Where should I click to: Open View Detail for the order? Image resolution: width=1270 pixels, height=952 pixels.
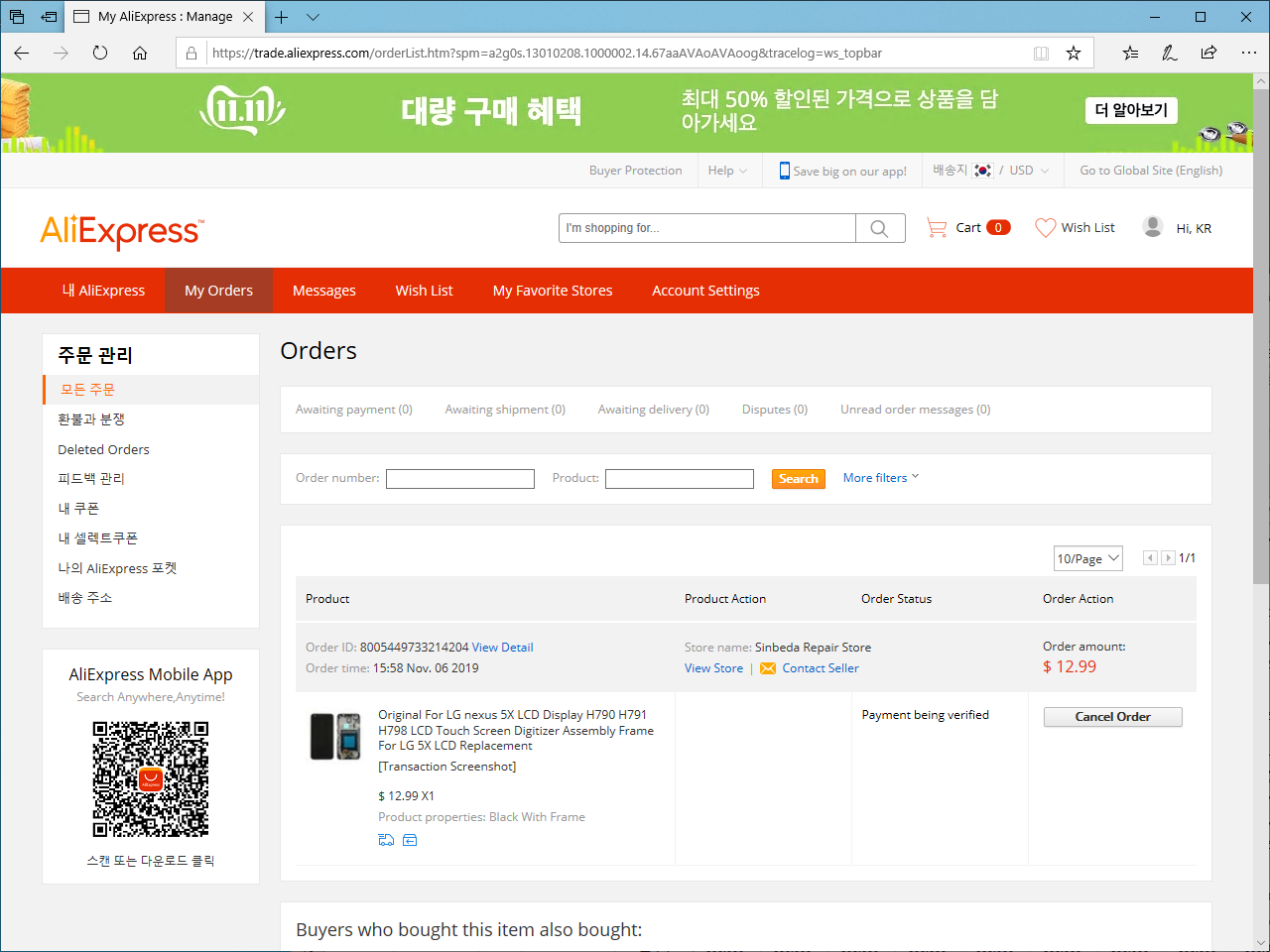click(x=502, y=648)
